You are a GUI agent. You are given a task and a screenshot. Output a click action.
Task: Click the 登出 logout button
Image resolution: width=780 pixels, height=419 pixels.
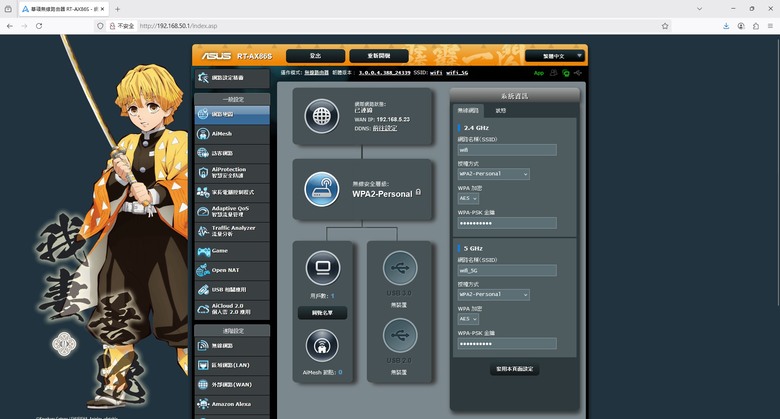click(315, 56)
